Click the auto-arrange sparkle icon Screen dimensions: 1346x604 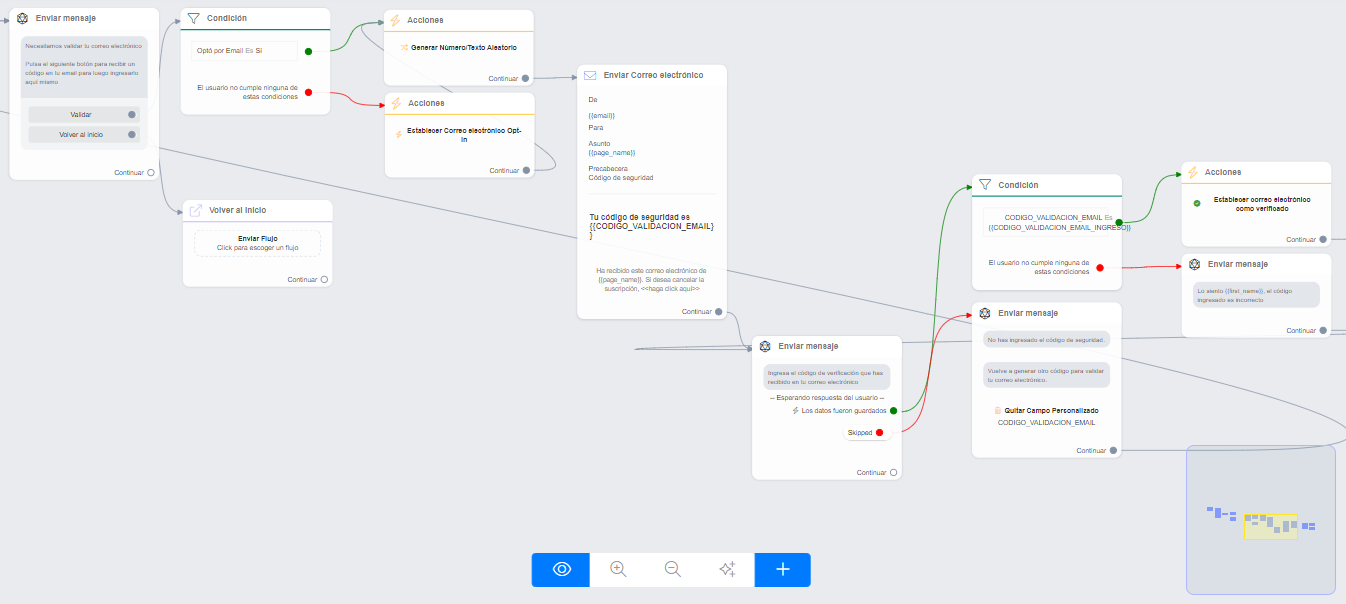[x=727, y=569]
